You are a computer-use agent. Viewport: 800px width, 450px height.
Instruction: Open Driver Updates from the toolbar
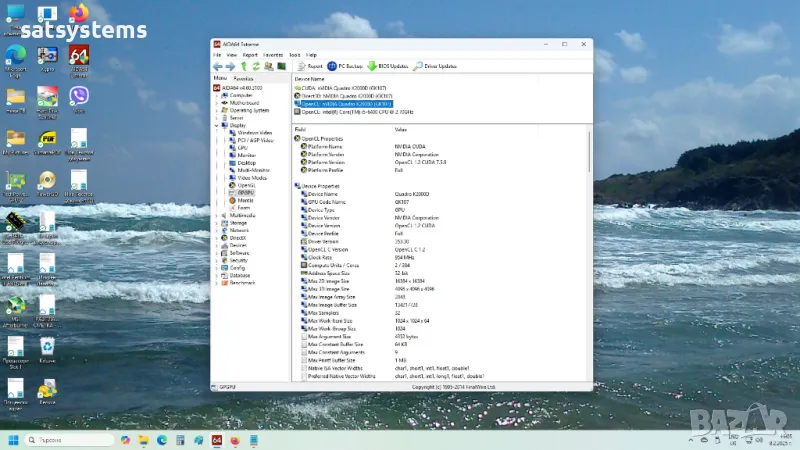coord(435,66)
